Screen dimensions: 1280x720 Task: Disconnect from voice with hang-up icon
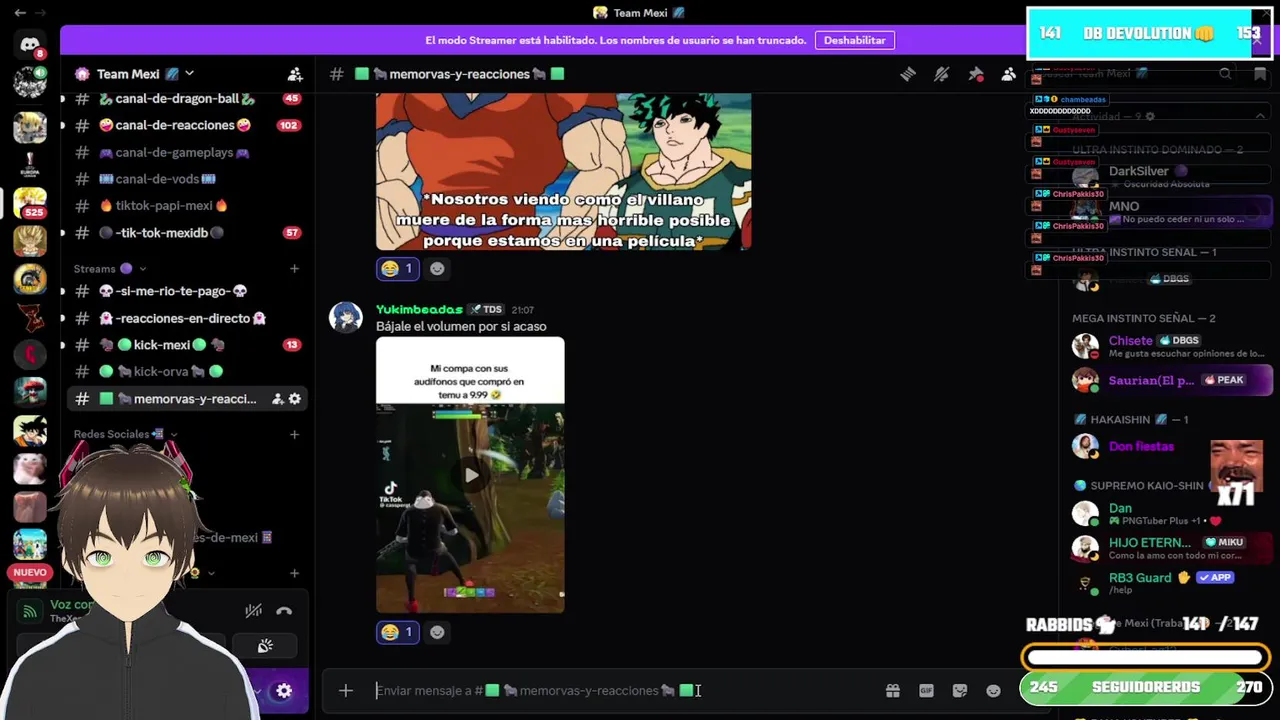point(284,611)
